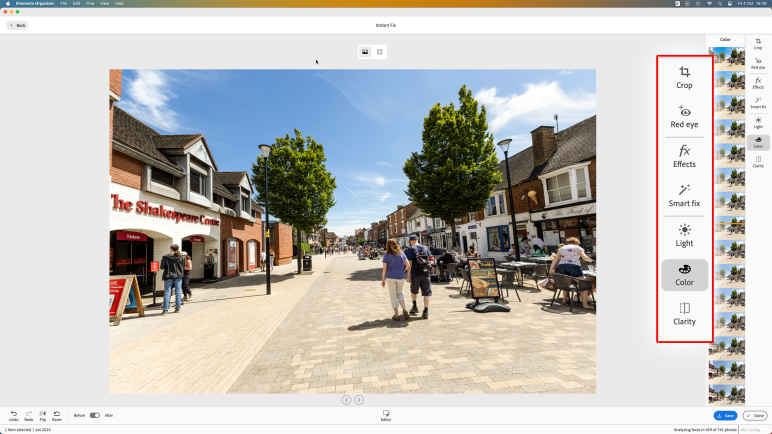Open the File menu

(64, 4)
